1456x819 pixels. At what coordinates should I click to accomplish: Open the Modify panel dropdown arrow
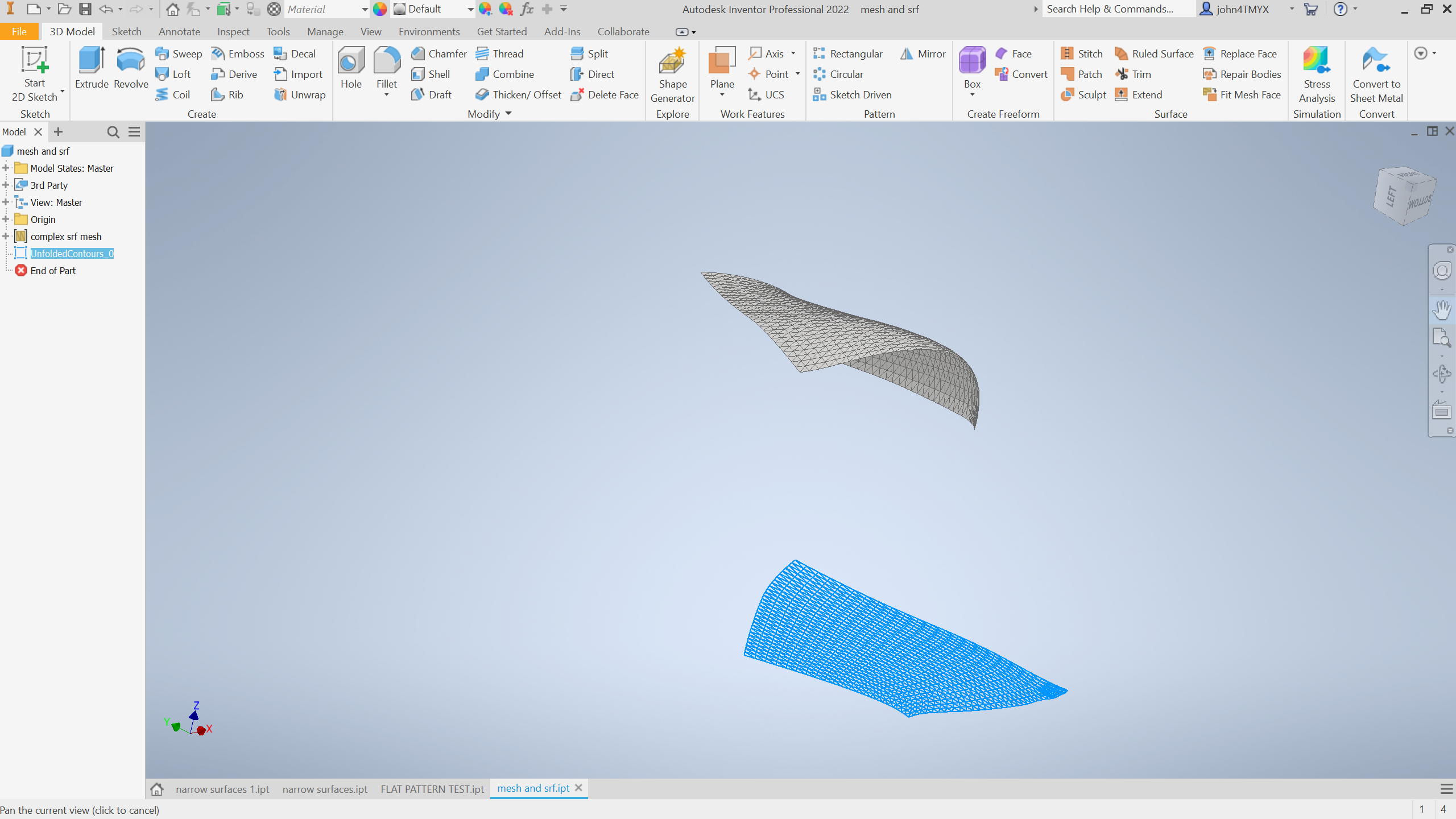coord(508,114)
